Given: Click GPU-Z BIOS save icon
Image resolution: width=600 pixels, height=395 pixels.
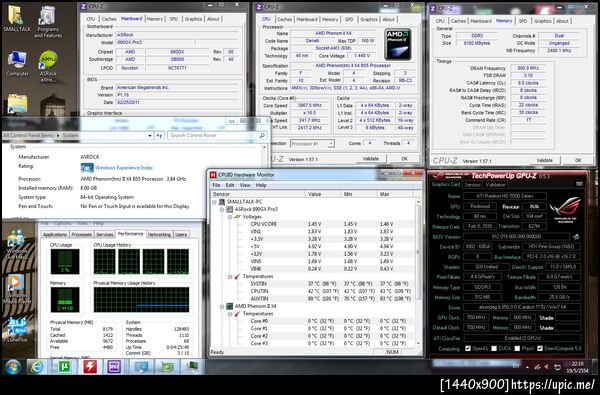Looking at the screenshot, I should (576, 237).
